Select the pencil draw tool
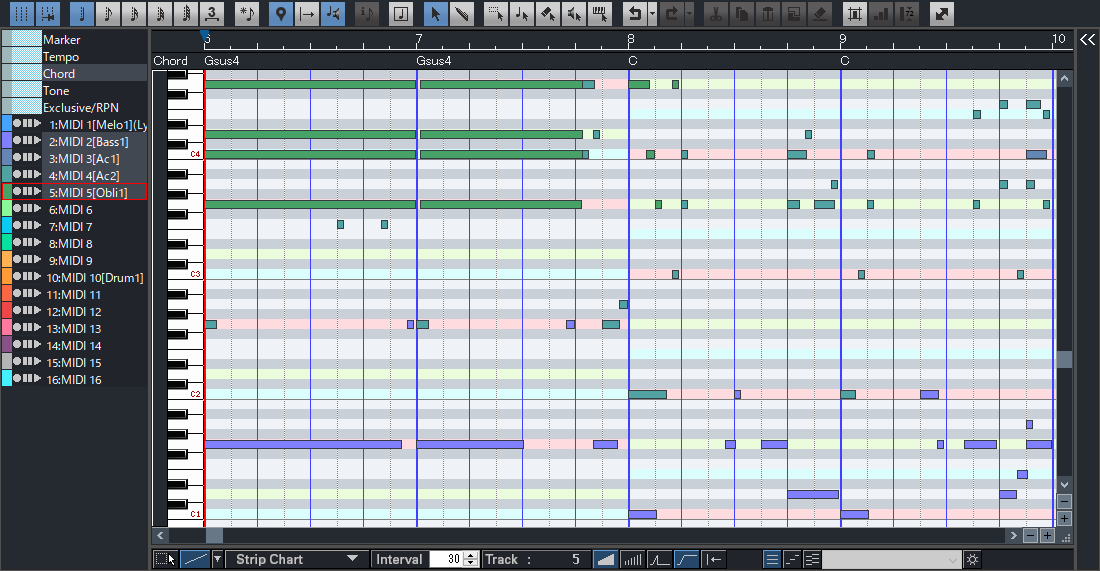This screenshot has height=571, width=1100. [x=461, y=13]
